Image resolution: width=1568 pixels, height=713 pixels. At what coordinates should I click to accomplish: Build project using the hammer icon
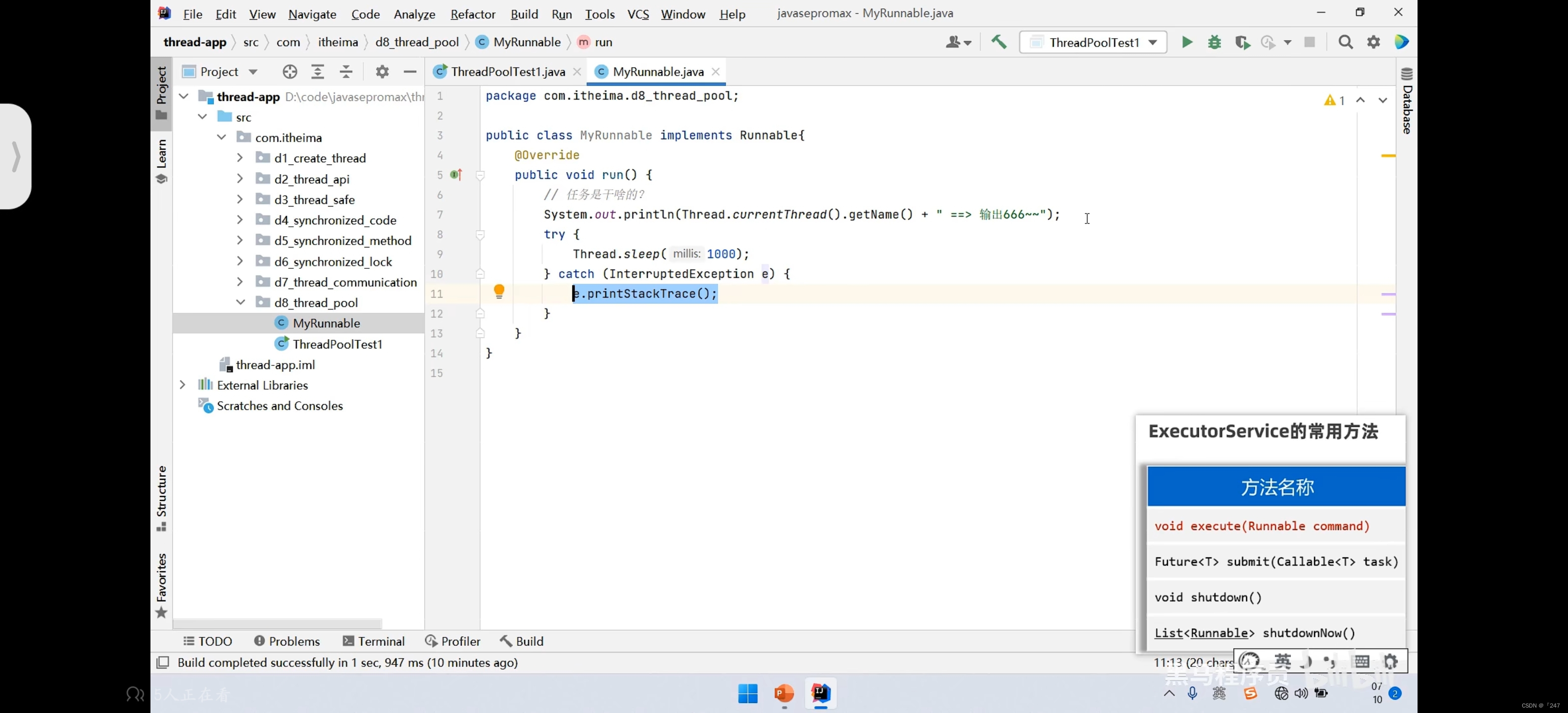(x=998, y=42)
